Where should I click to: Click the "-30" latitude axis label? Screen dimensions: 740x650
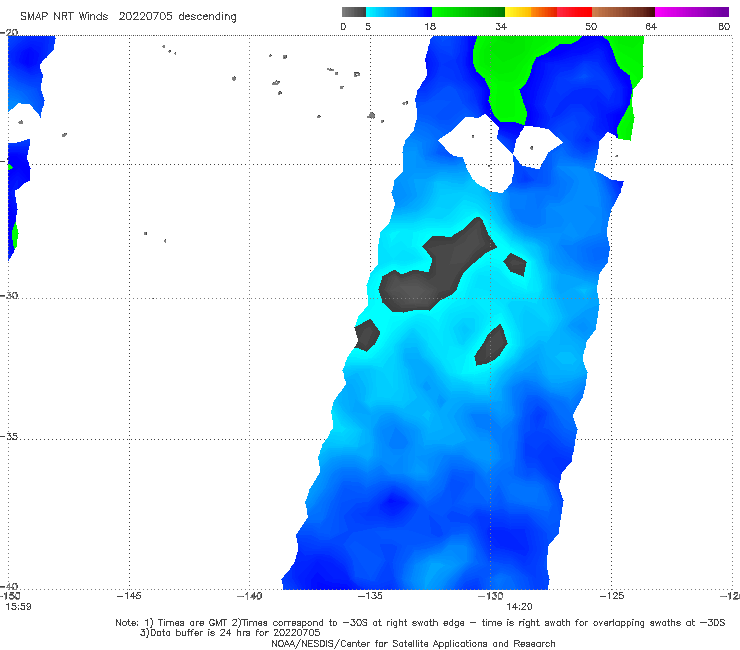[x=9, y=295]
